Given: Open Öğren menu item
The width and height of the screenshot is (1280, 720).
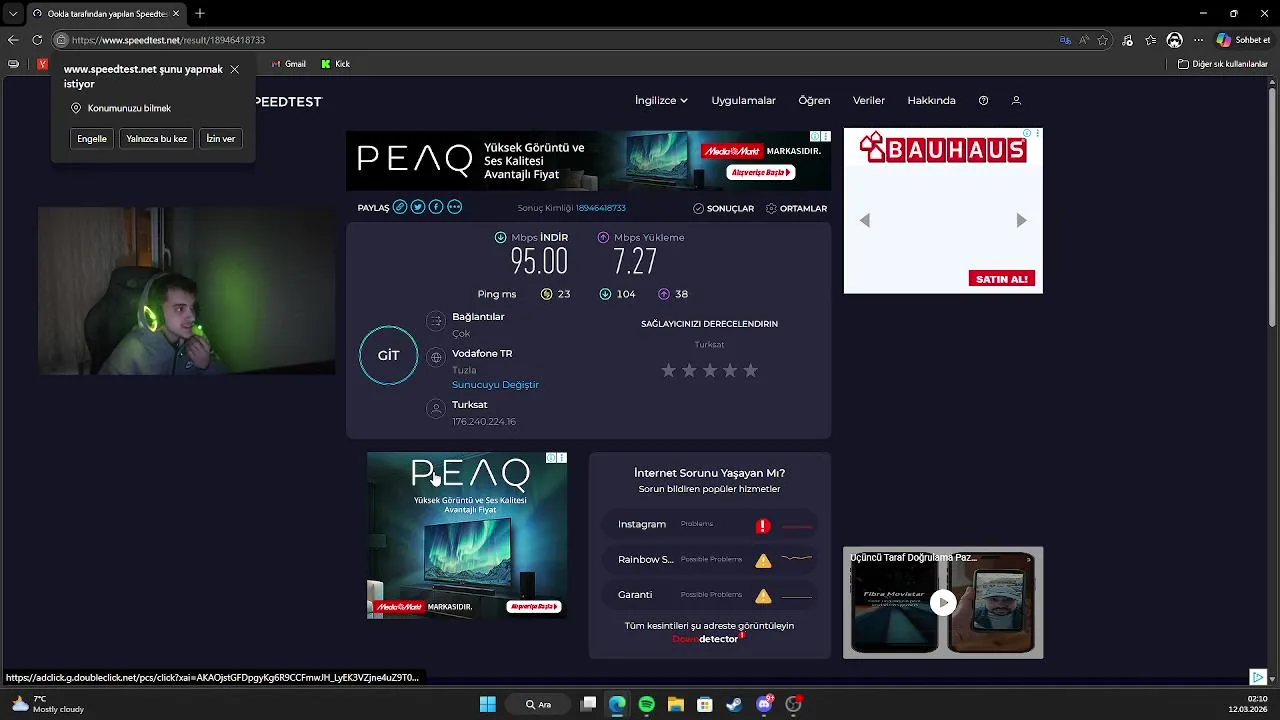Looking at the screenshot, I should point(814,101).
